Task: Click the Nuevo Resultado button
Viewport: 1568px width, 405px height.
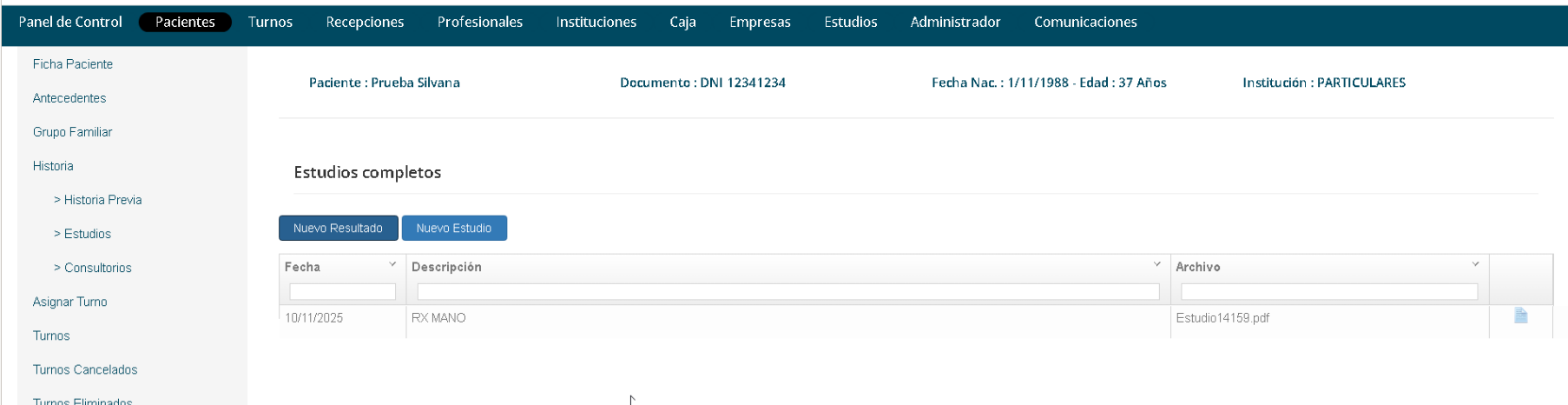Action: [x=338, y=228]
